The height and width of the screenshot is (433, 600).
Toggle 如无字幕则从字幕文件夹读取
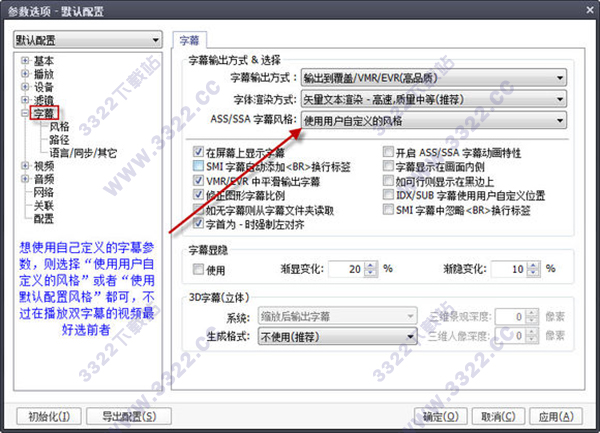click(x=198, y=209)
